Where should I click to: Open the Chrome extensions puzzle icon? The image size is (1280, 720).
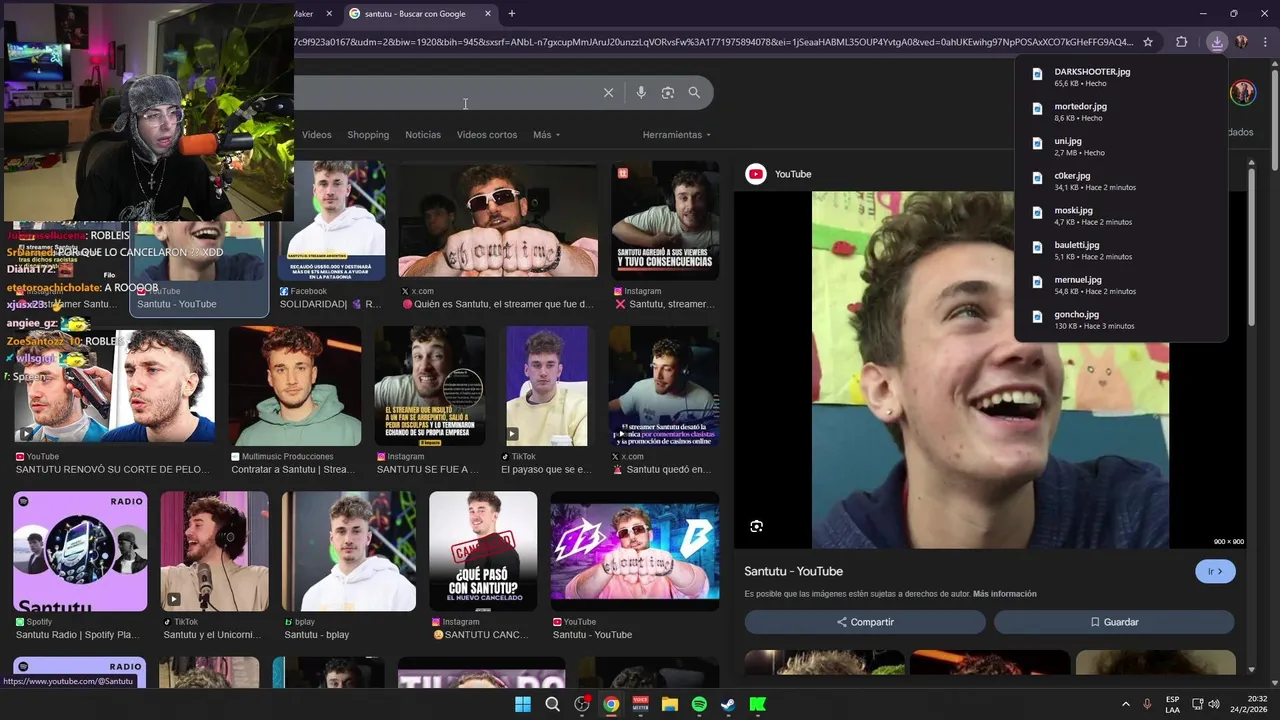coord(1182,42)
